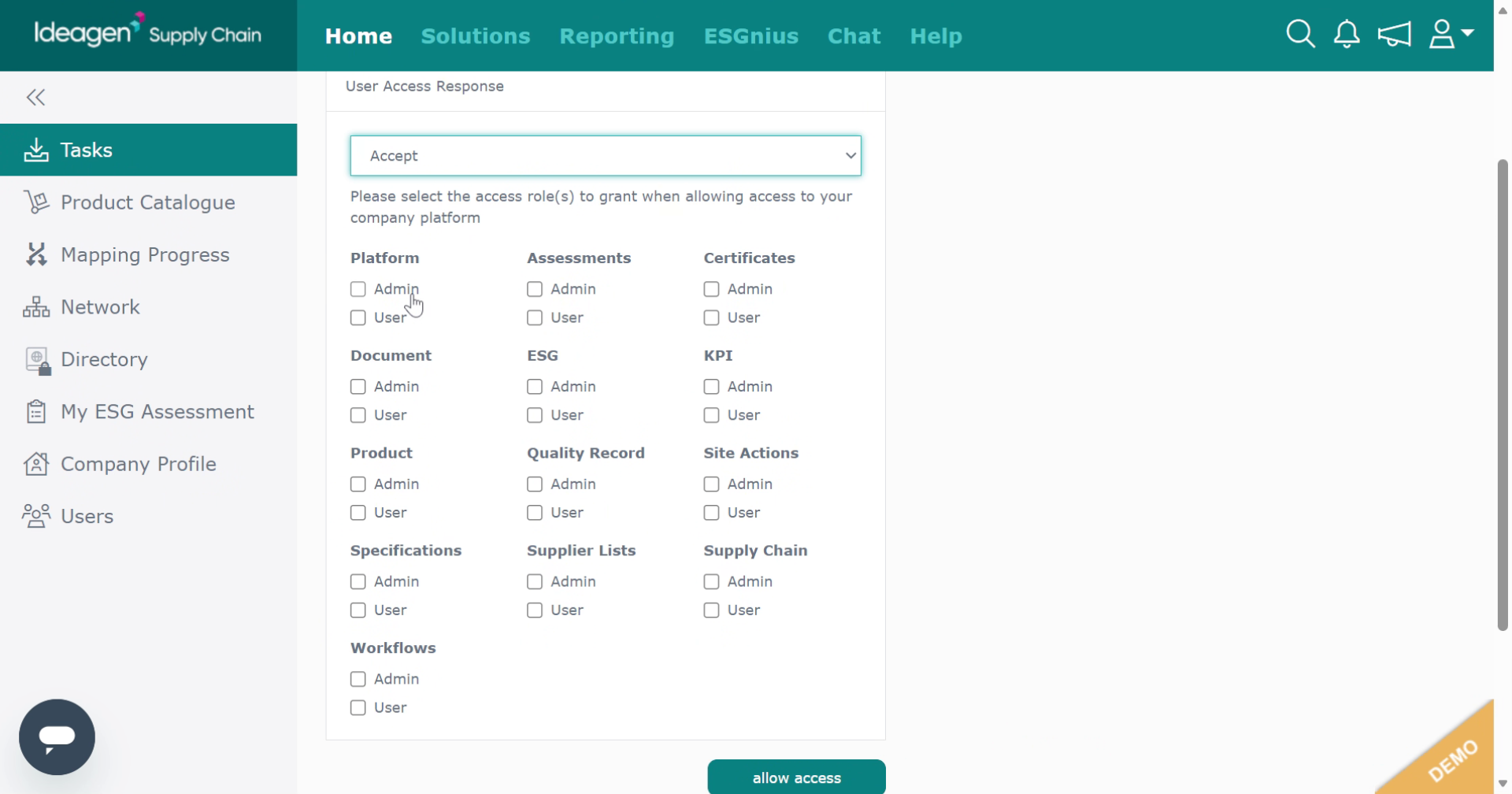Check Workflows User checkbox
The height and width of the screenshot is (794, 1512).
(358, 708)
